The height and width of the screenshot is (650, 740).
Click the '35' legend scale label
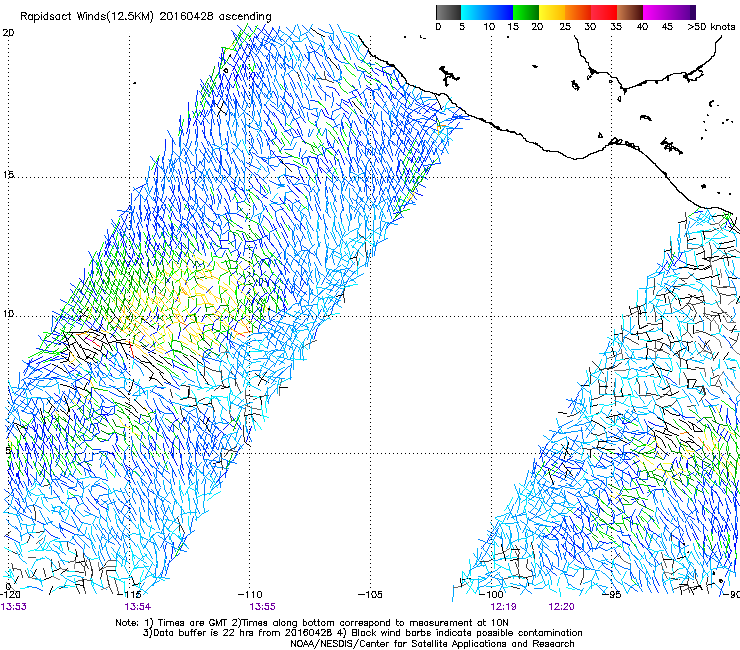point(616,27)
